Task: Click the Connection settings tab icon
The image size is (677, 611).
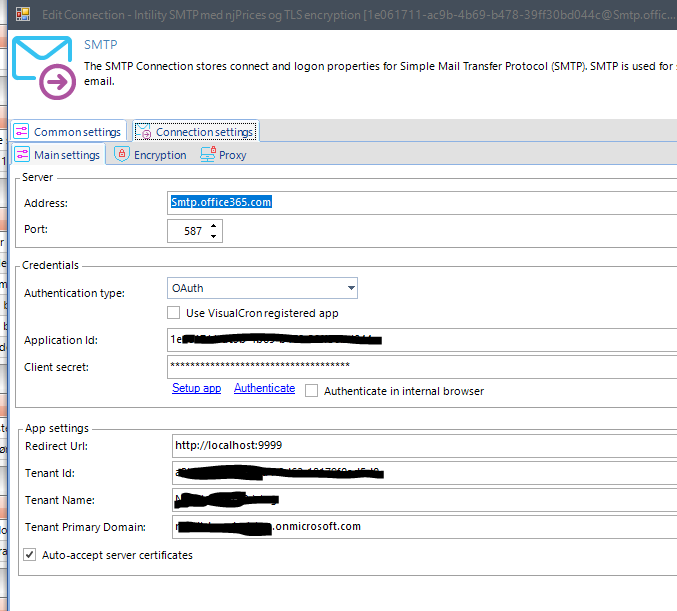Action: click(144, 132)
